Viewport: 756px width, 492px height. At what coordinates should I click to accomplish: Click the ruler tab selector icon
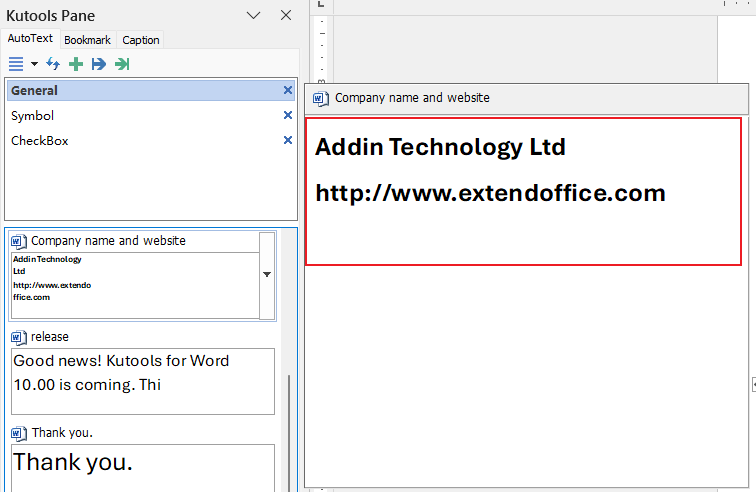click(x=322, y=4)
